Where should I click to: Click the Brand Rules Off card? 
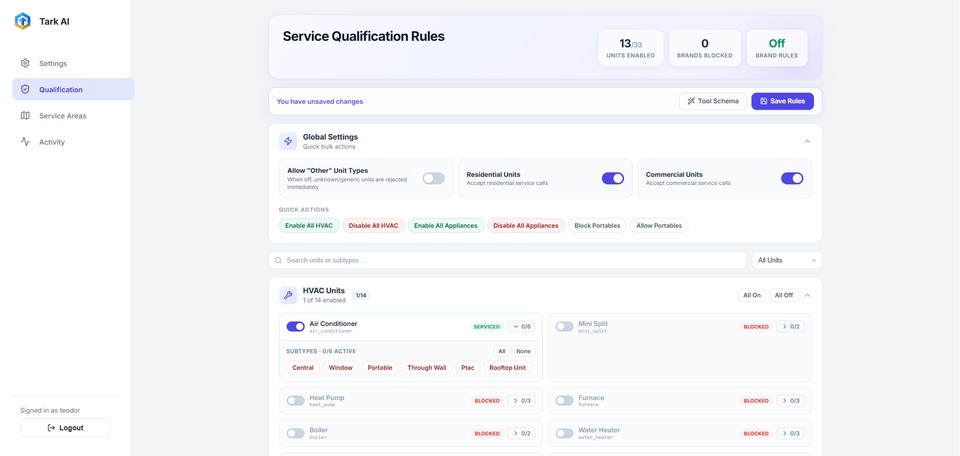pos(777,48)
